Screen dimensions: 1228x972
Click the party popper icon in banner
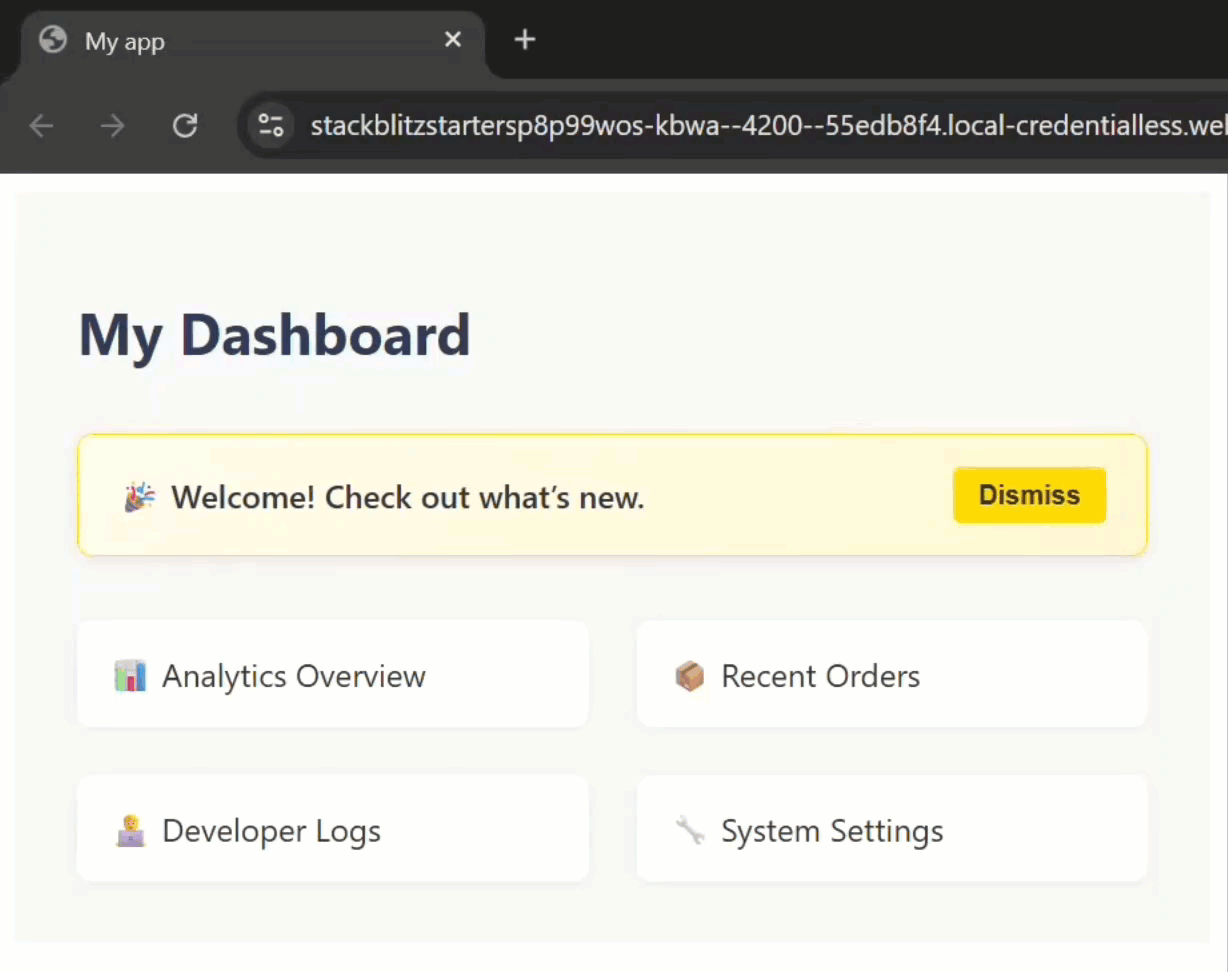click(139, 497)
